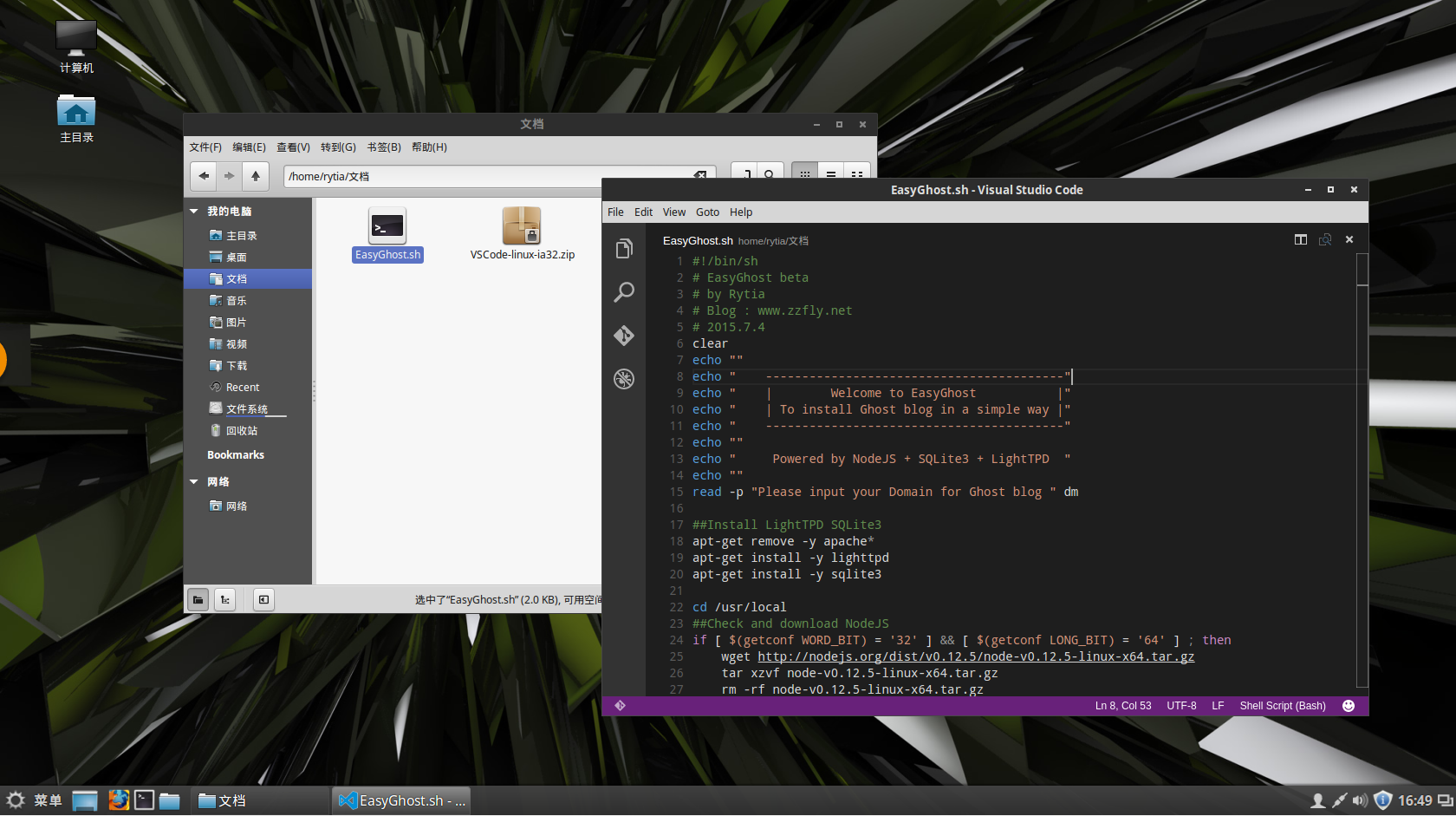1456x816 pixels.
Task: Open the 书签(B) menu
Action: pos(384,147)
